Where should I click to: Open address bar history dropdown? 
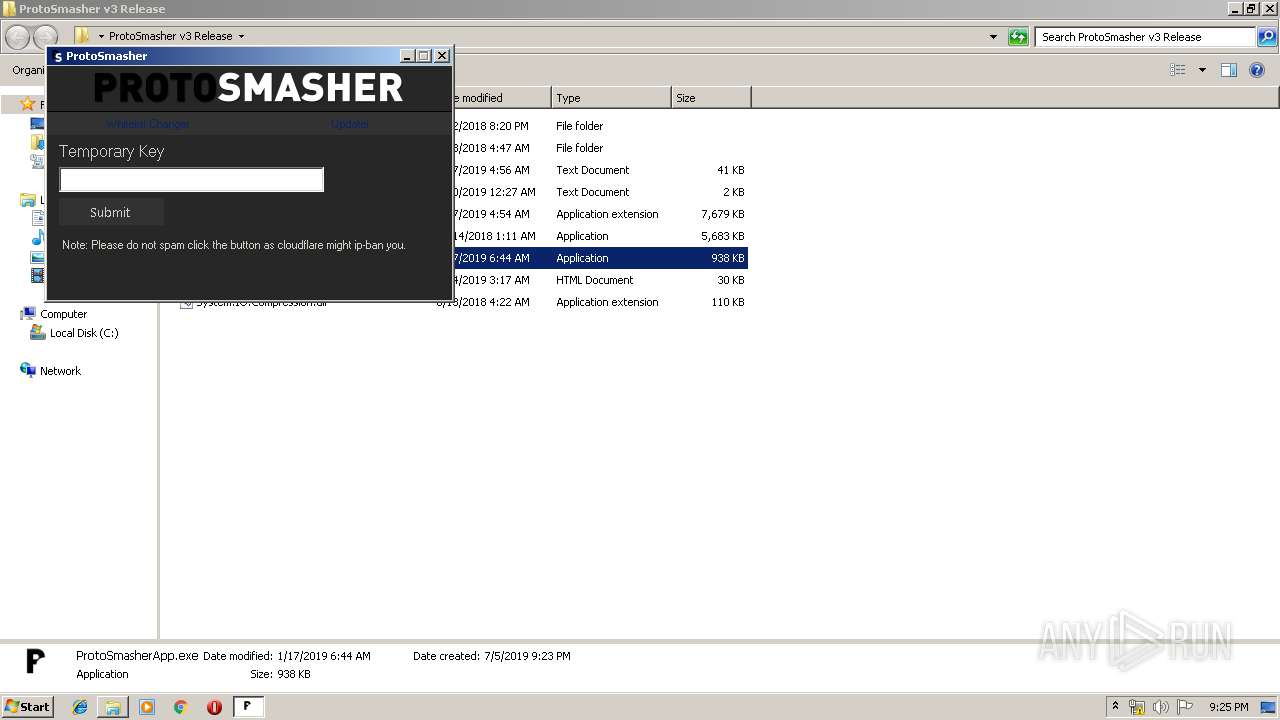[x=993, y=37]
